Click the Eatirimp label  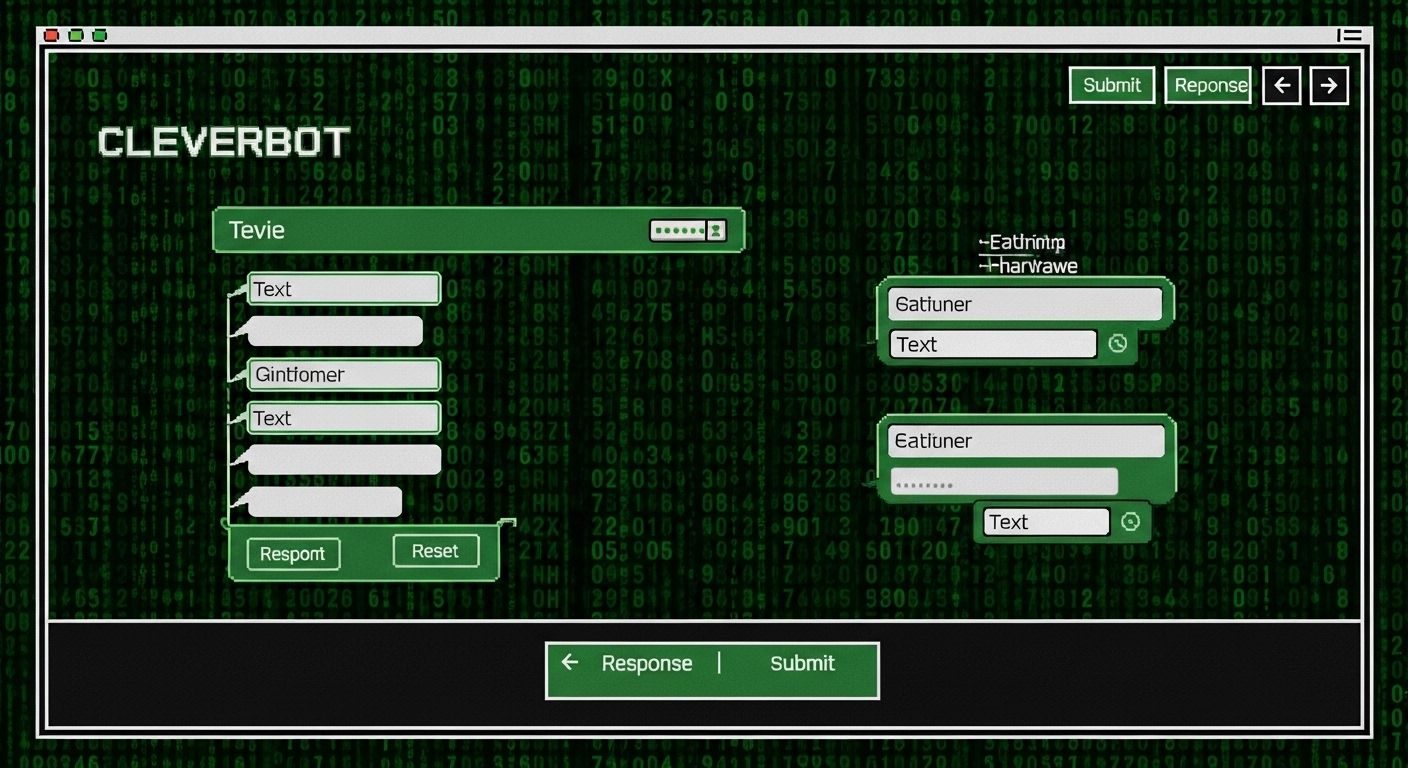pyautogui.click(x=1022, y=242)
